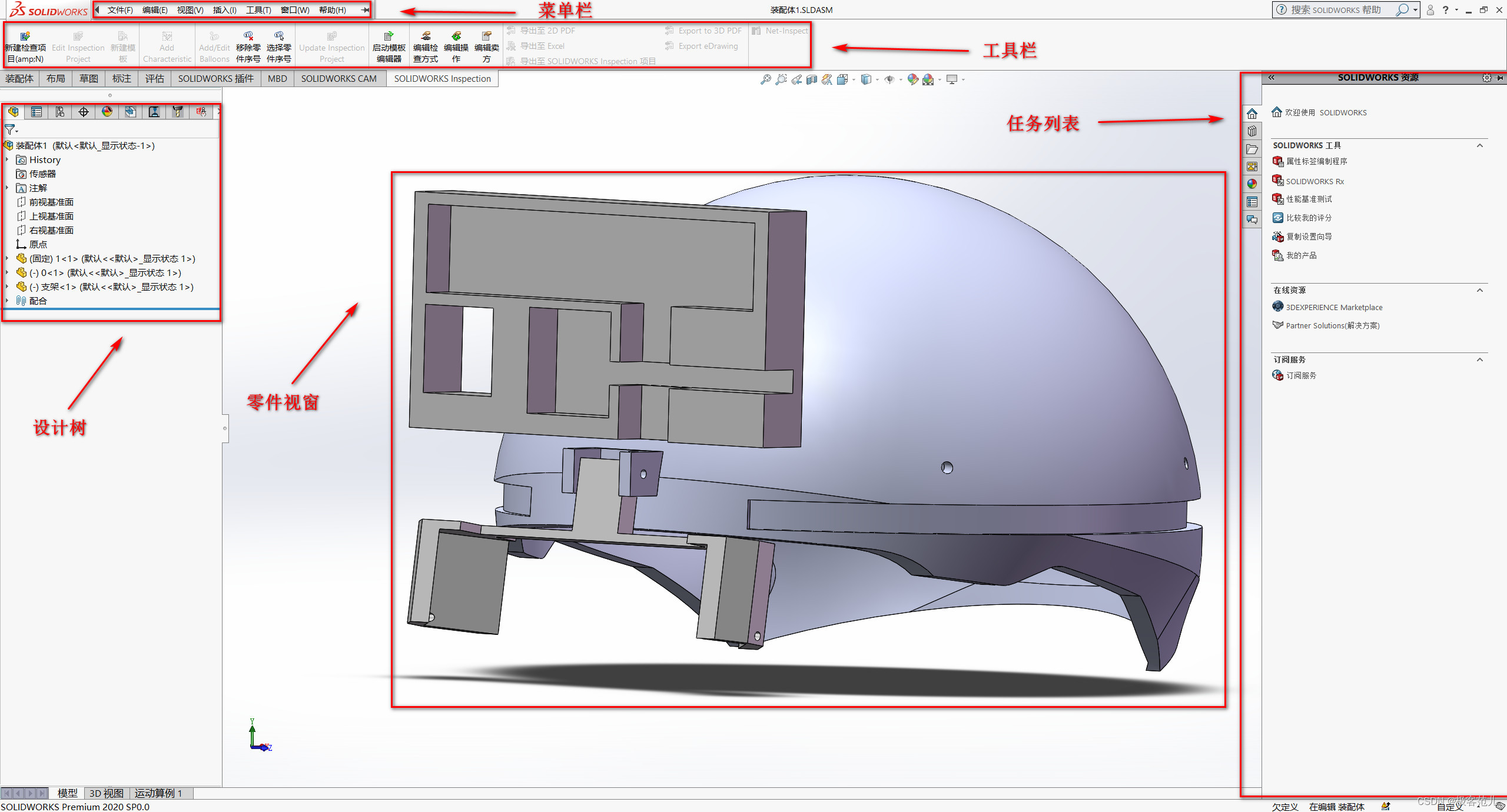Screen dimensions: 1507x812
Task: Open the 3DEXPERIENCE Marketplace link
Action: tap(1333, 307)
